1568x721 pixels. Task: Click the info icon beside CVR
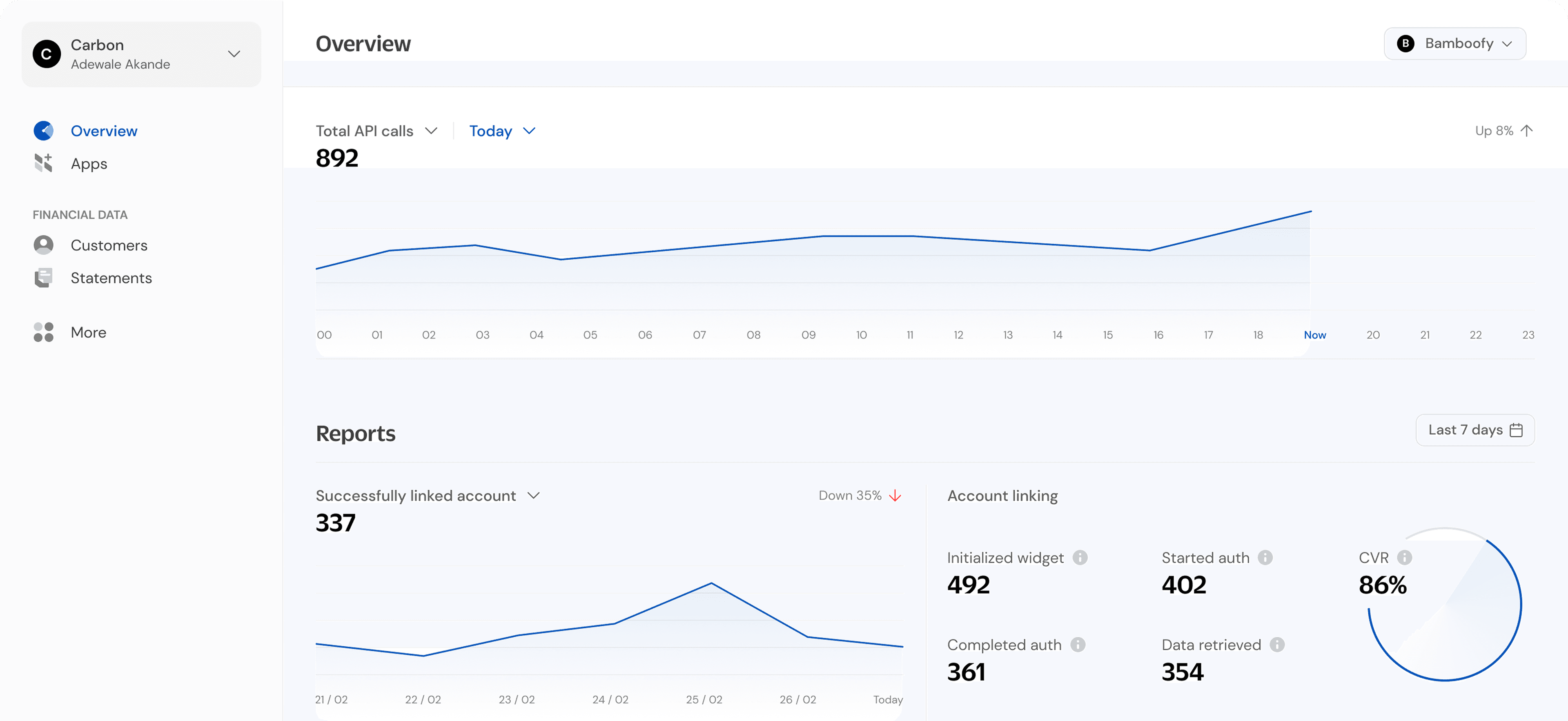(1404, 557)
